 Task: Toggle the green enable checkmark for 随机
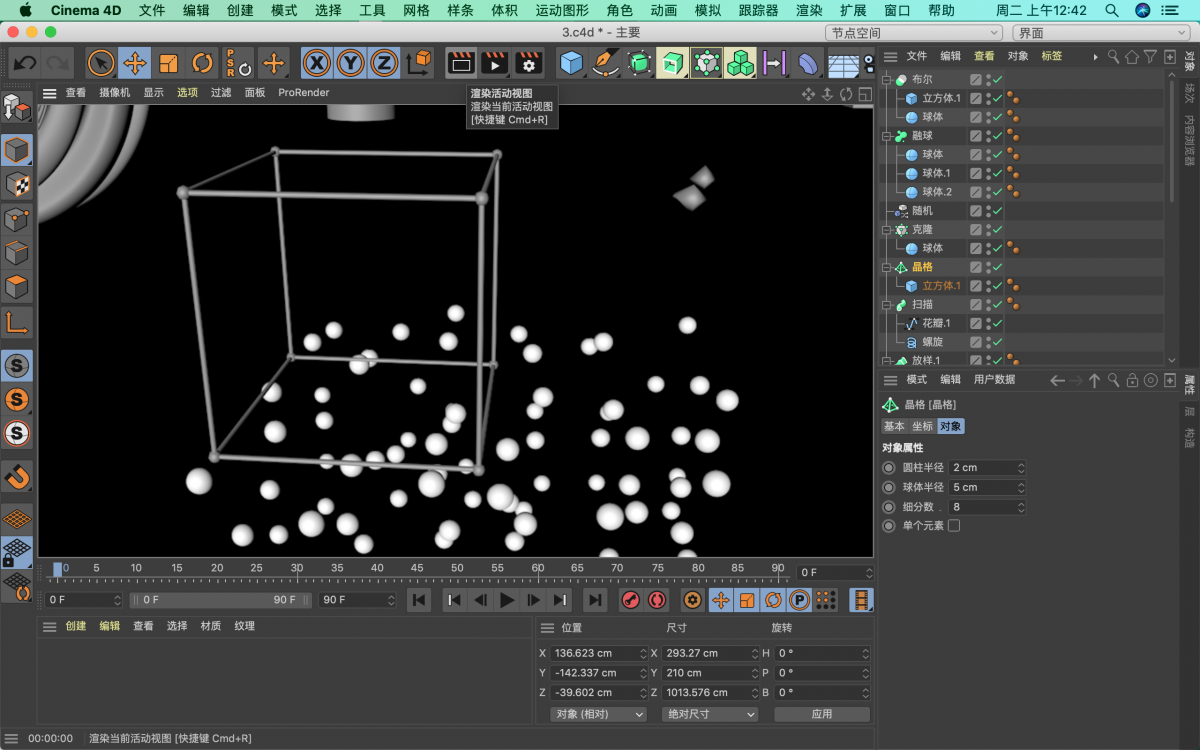(x=997, y=211)
